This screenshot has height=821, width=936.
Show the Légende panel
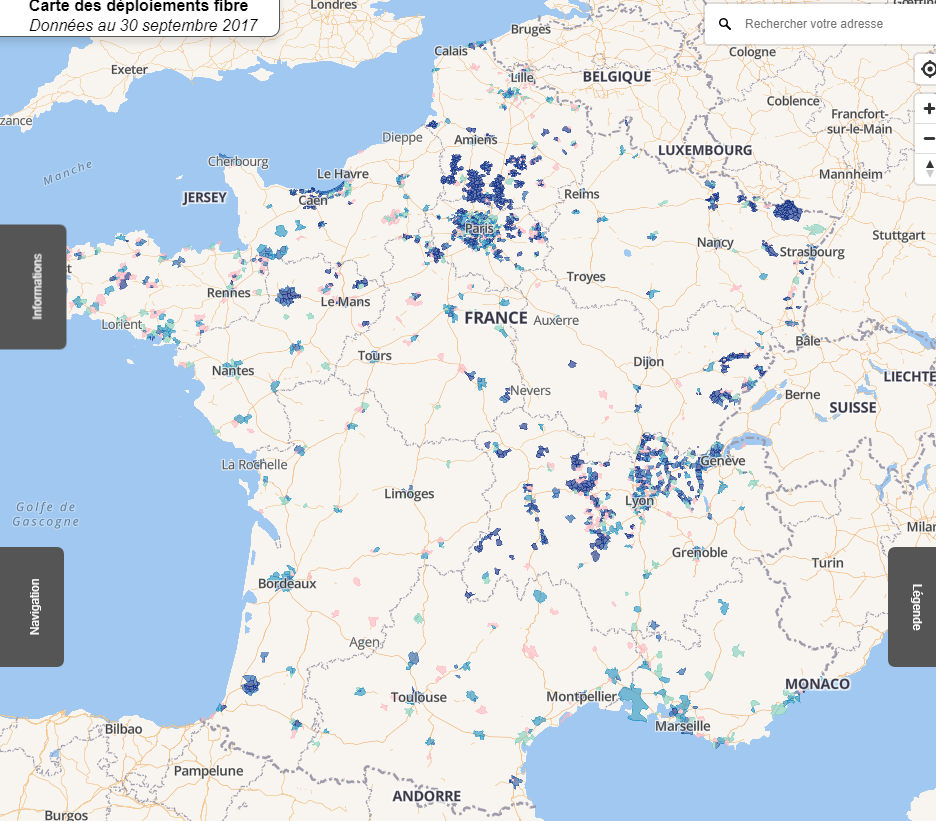pyautogui.click(x=914, y=606)
